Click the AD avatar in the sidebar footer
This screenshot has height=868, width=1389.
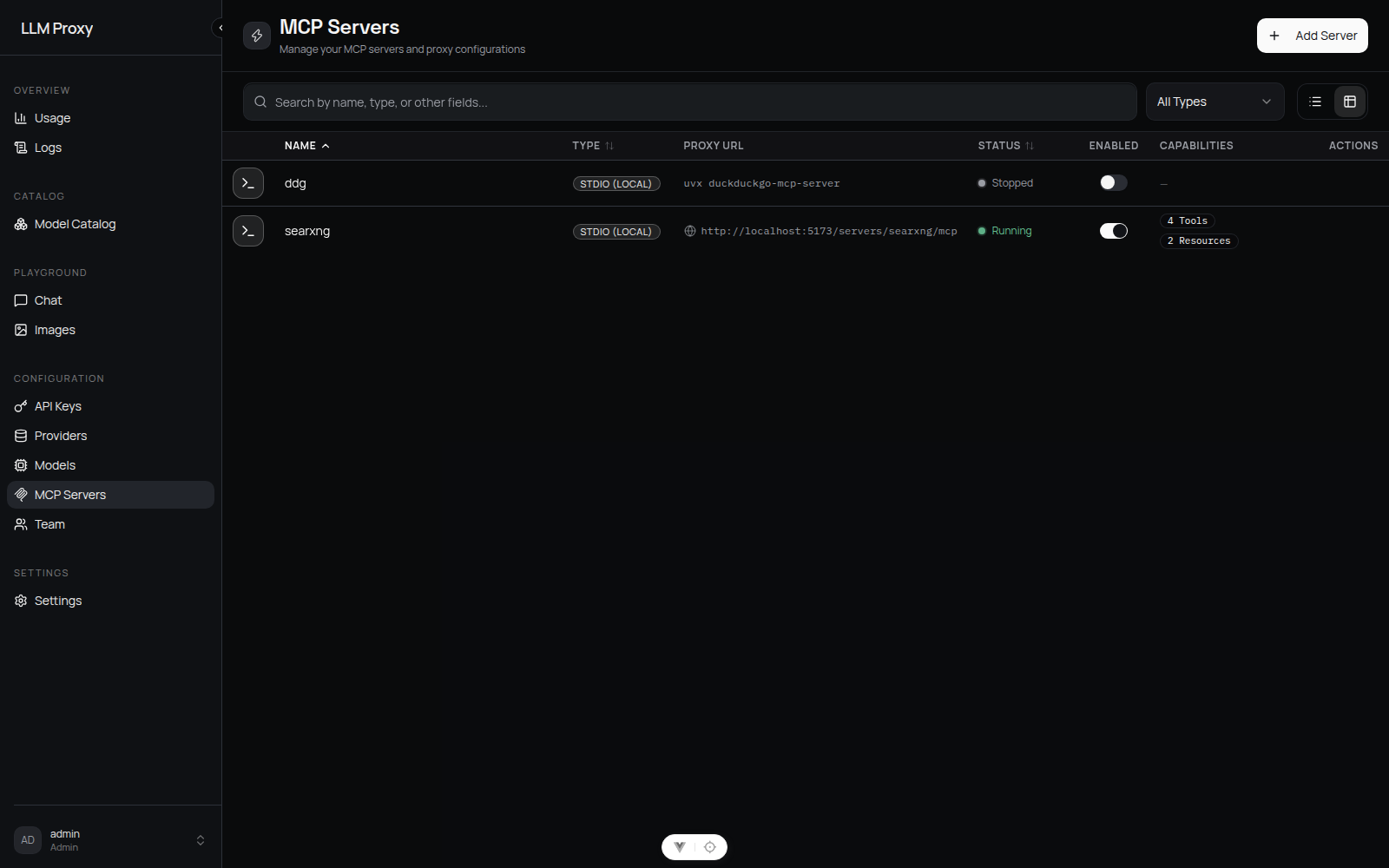(28, 840)
